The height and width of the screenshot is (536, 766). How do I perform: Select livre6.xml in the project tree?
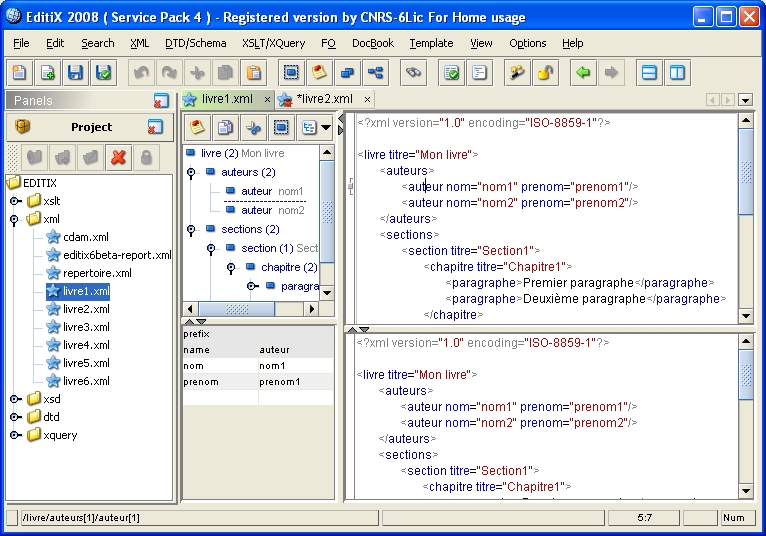[86, 381]
